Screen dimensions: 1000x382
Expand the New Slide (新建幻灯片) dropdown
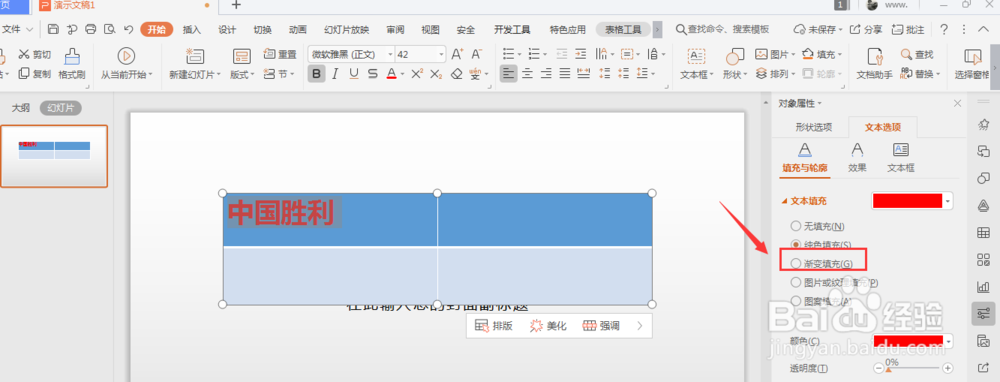tap(195, 75)
